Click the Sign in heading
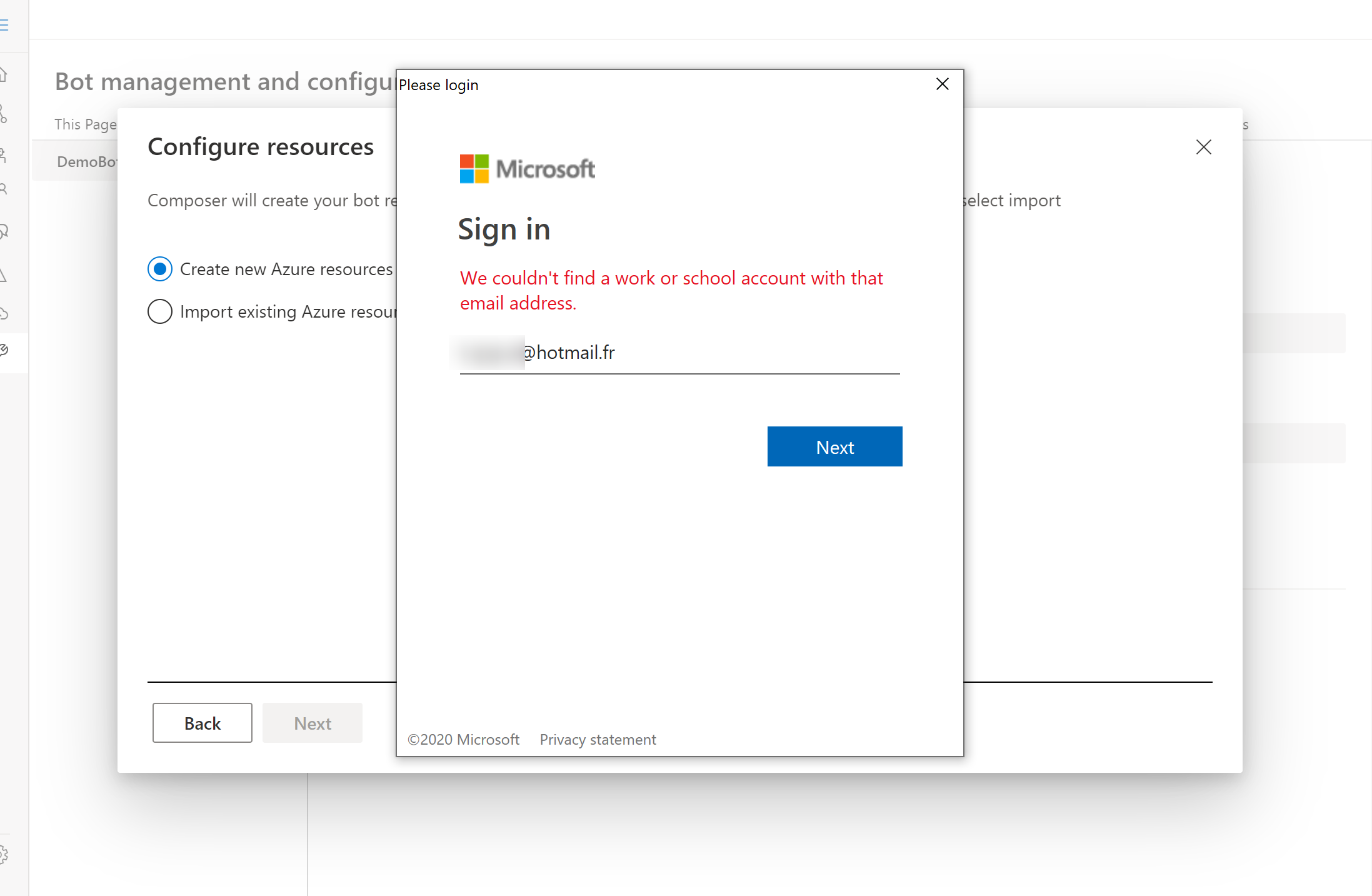This screenshot has width=1372, height=896. pyautogui.click(x=504, y=229)
